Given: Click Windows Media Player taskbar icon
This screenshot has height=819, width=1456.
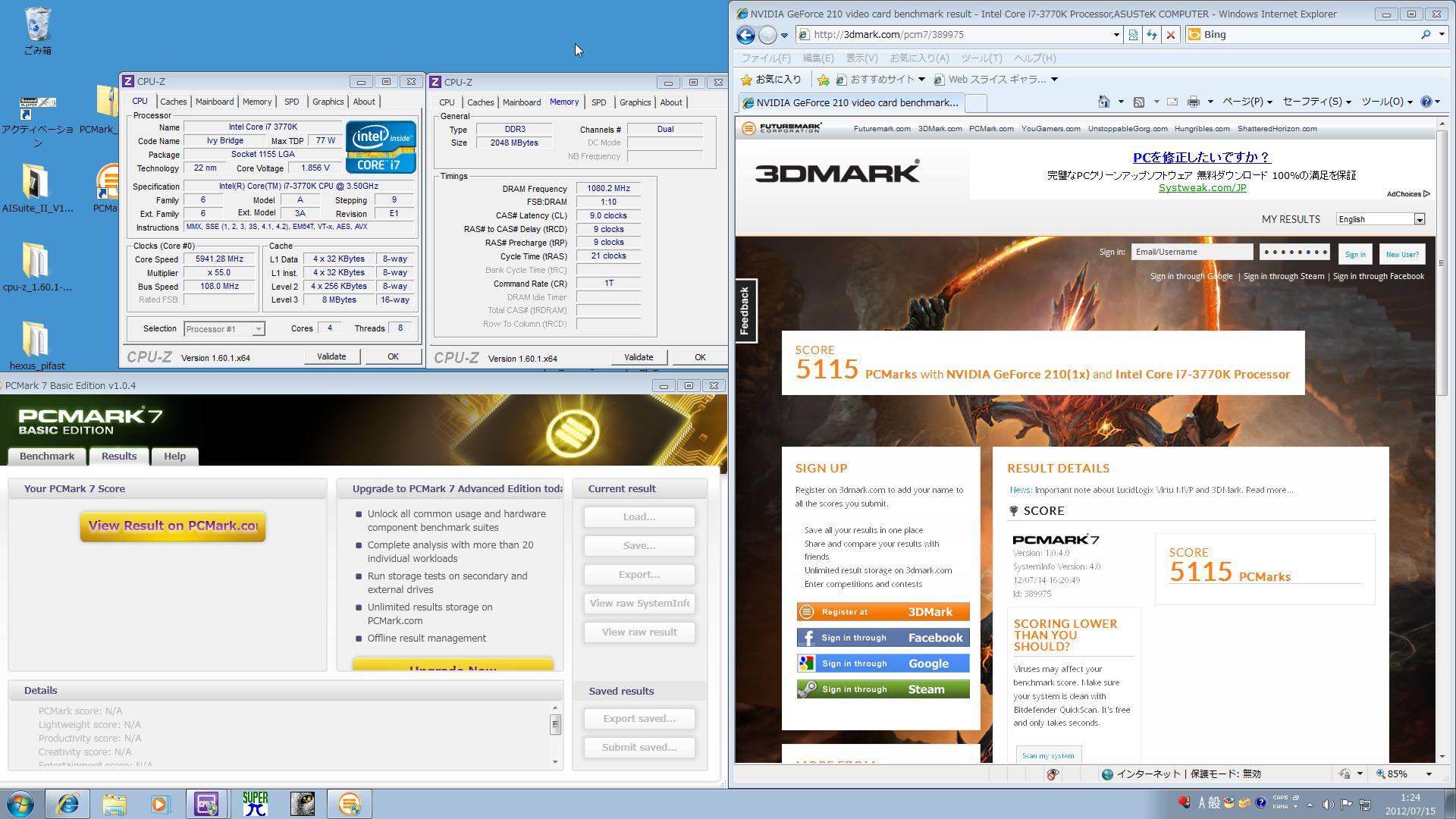Looking at the screenshot, I should [x=161, y=804].
